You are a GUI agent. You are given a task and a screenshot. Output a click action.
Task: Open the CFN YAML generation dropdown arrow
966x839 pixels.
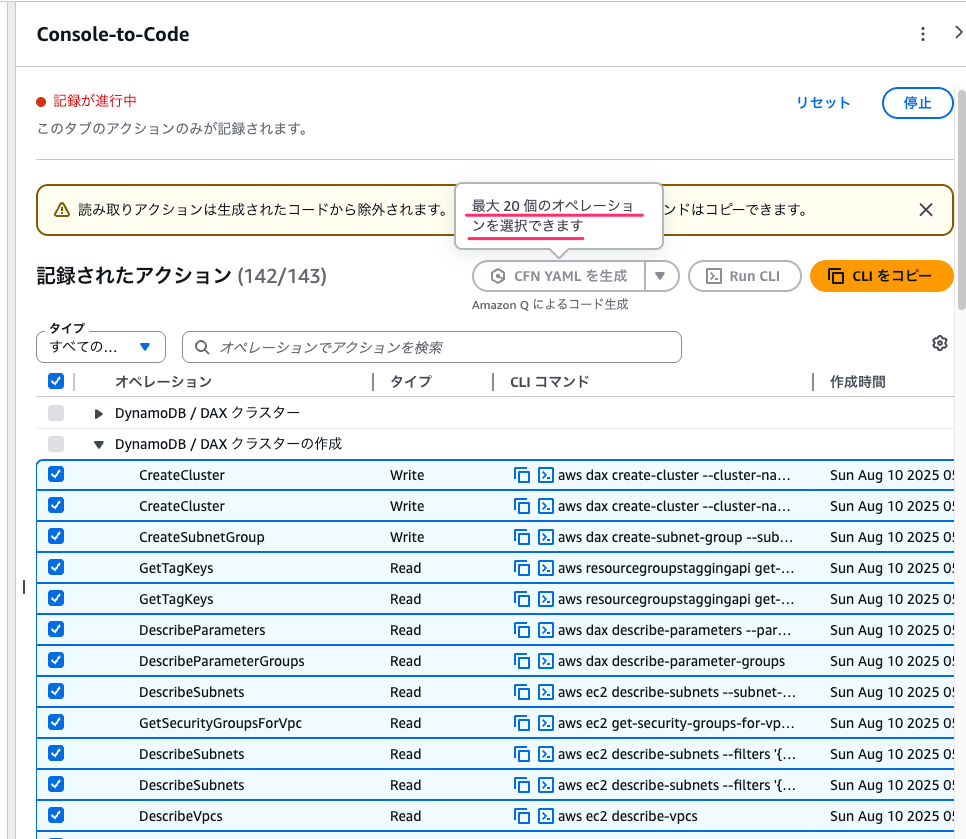(x=660, y=276)
